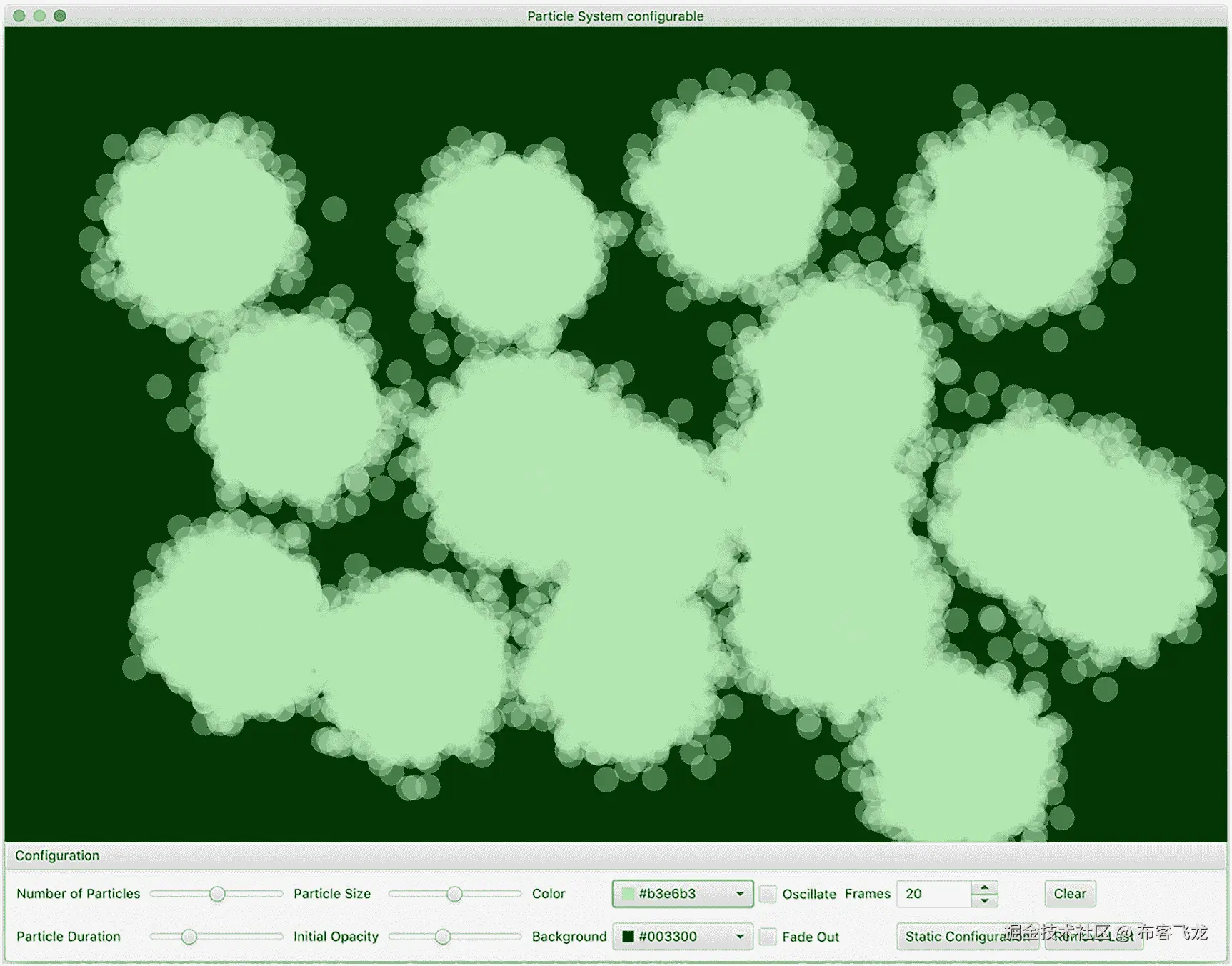Expand the Configuration panel header
1232x966 pixels.
pyautogui.click(x=57, y=855)
